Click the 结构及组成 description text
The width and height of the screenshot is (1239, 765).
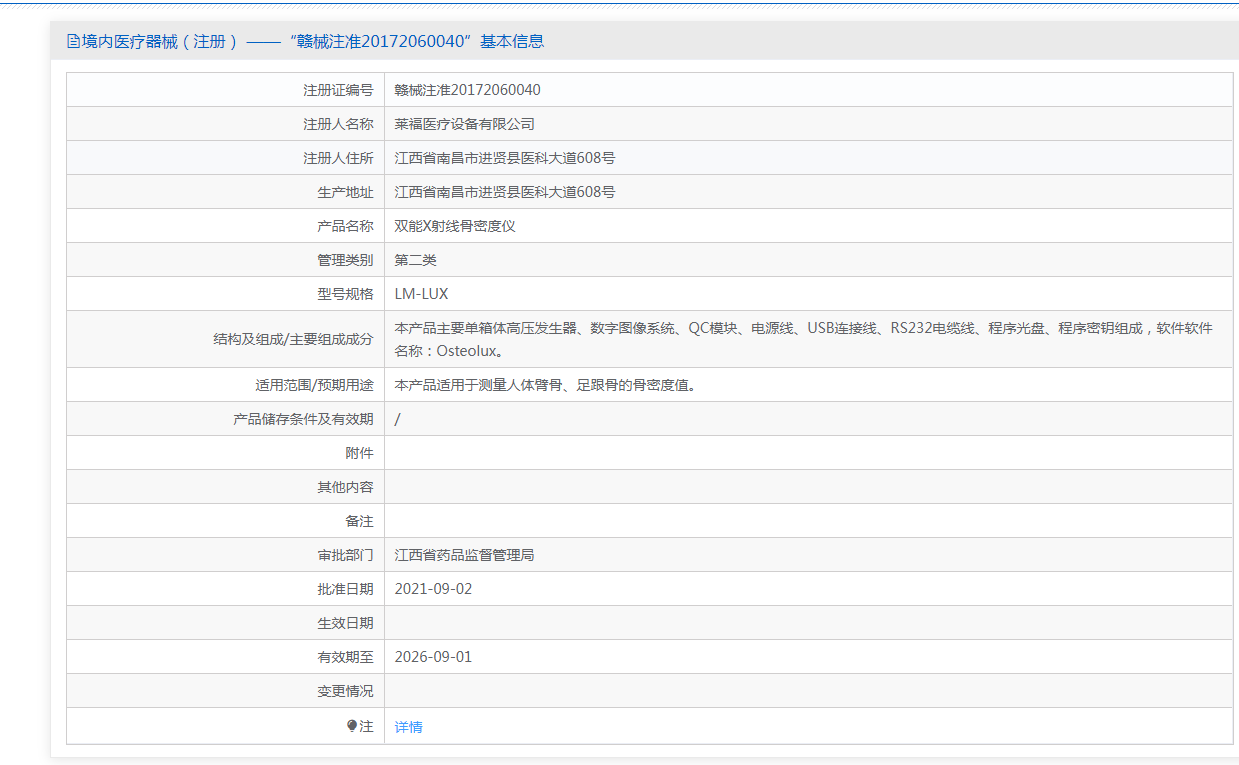[x=804, y=340]
